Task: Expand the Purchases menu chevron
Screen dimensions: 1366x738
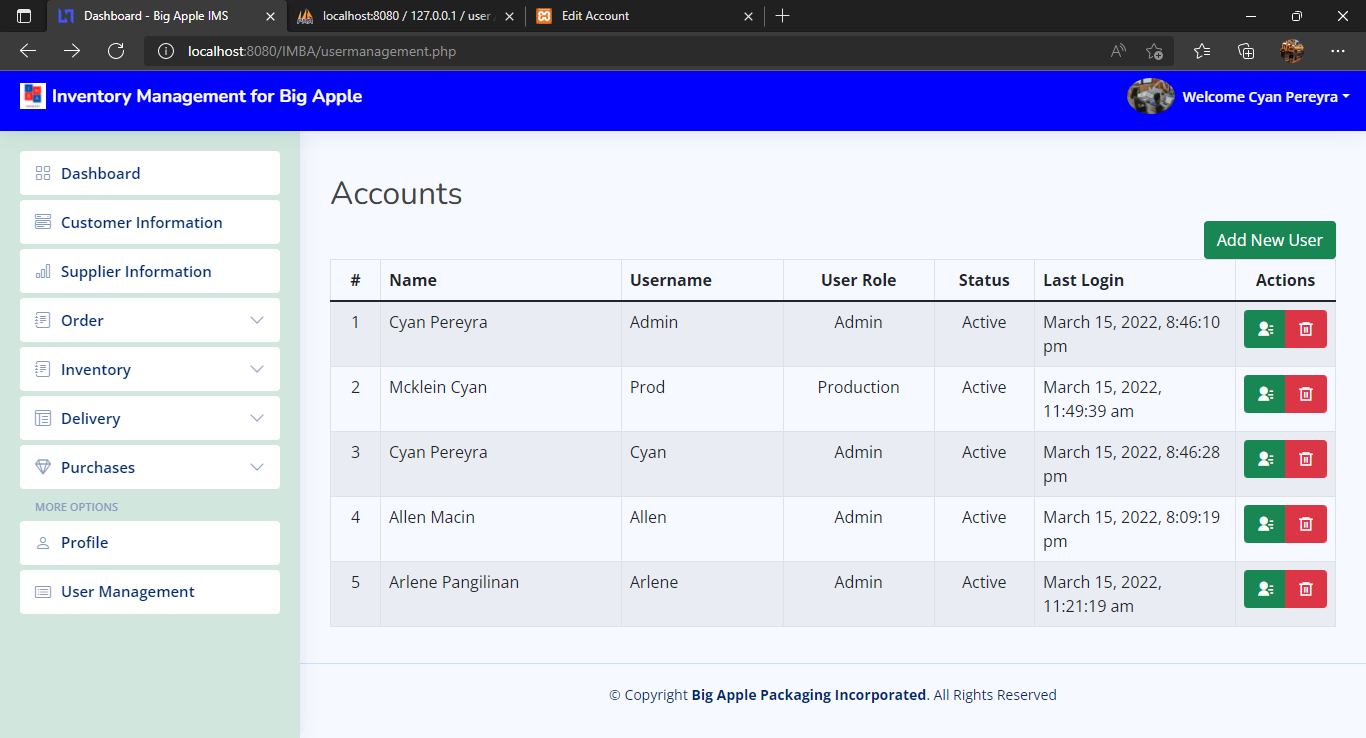Action: [257, 467]
